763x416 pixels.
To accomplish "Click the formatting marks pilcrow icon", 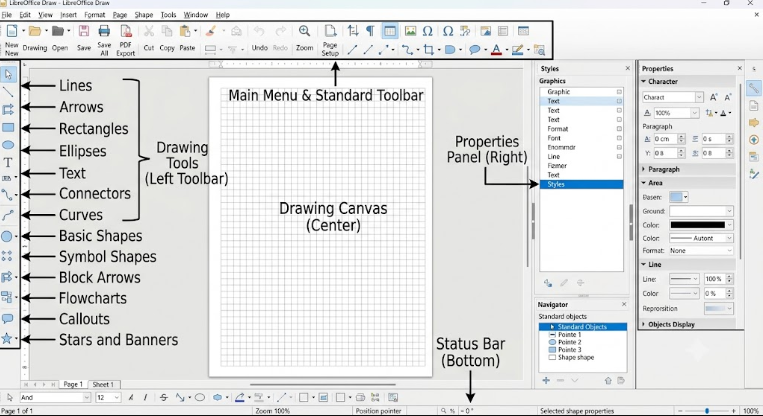I will coord(370,31).
